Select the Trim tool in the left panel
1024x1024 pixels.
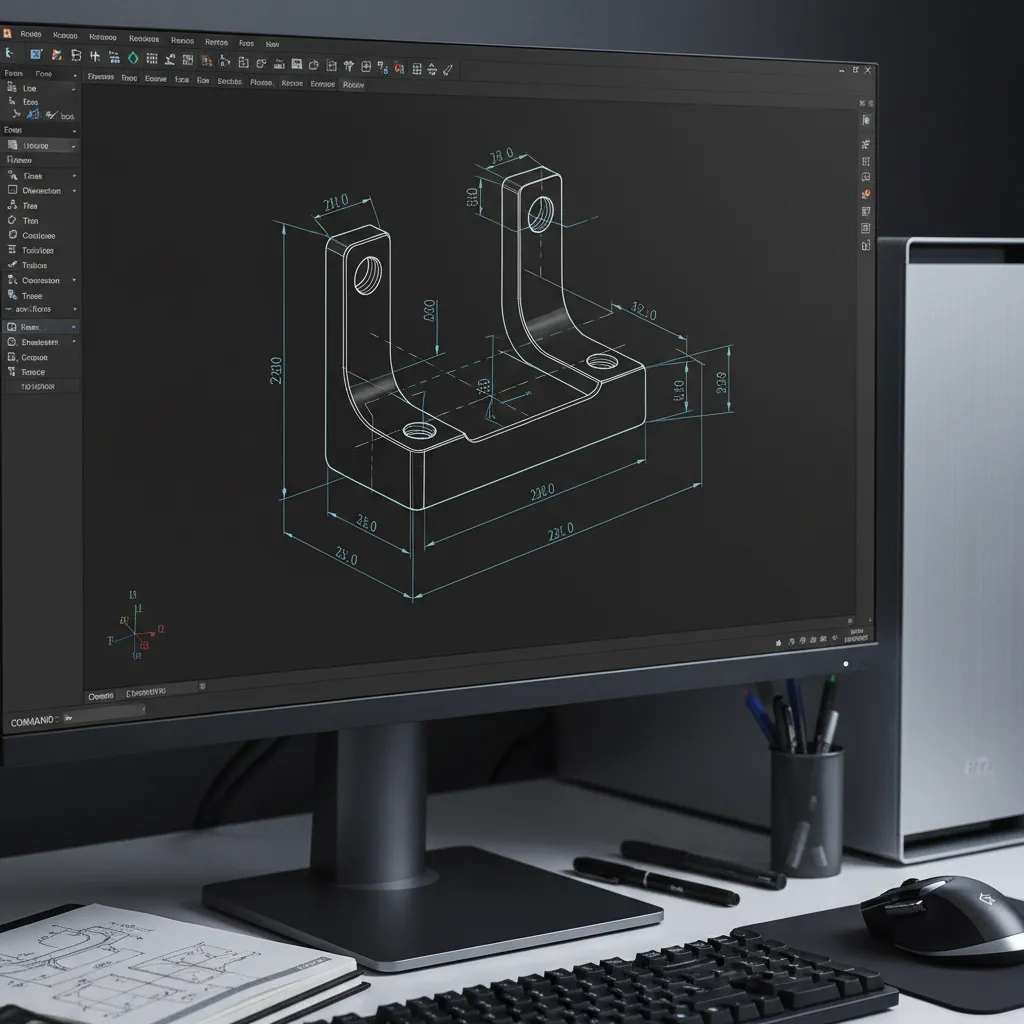[30, 220]
